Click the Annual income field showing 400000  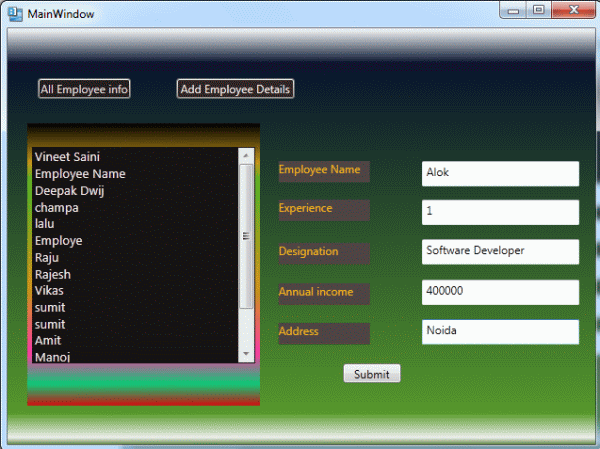pyautogui.click(x=500, y=292)
